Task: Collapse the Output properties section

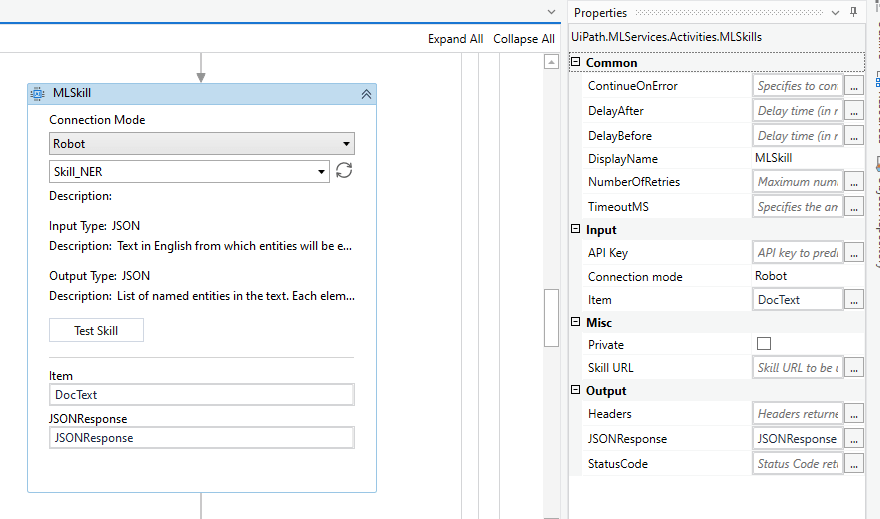Action: click(575, 389)
